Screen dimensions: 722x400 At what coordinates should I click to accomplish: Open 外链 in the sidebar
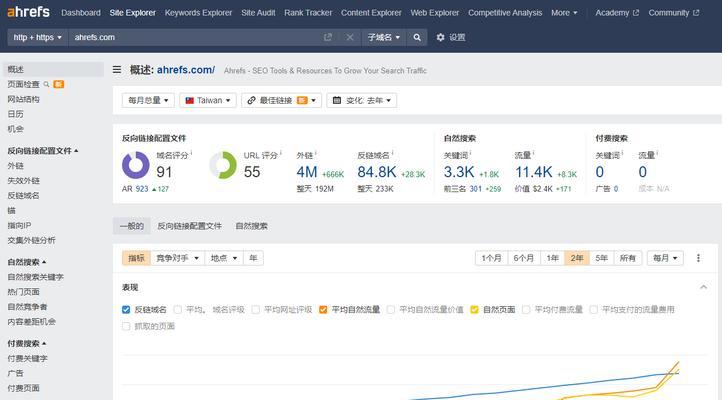(15, 166)
